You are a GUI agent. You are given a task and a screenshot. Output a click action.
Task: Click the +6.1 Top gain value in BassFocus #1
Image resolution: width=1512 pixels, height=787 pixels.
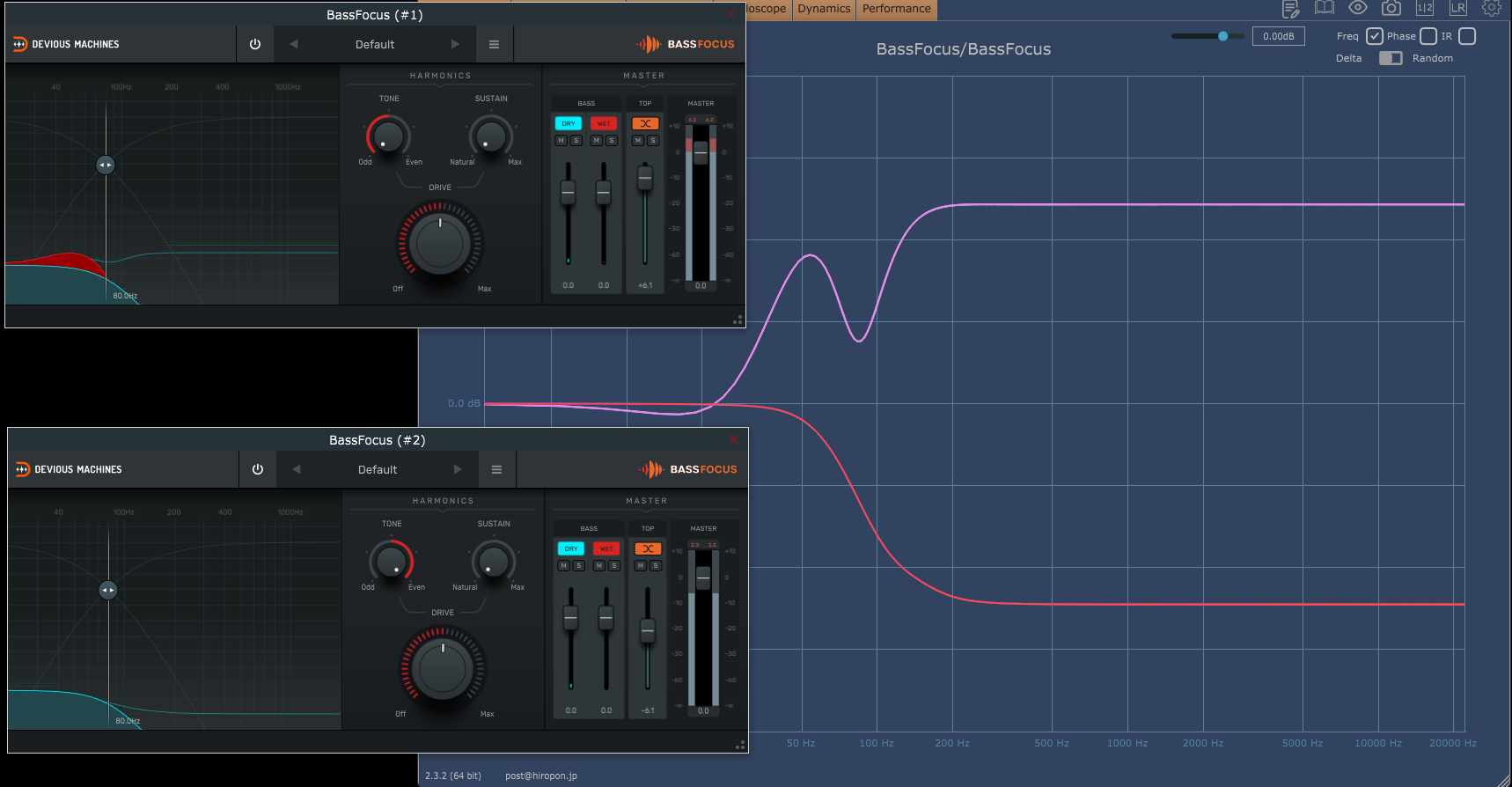pyautogui.click(x=645, y=285)
